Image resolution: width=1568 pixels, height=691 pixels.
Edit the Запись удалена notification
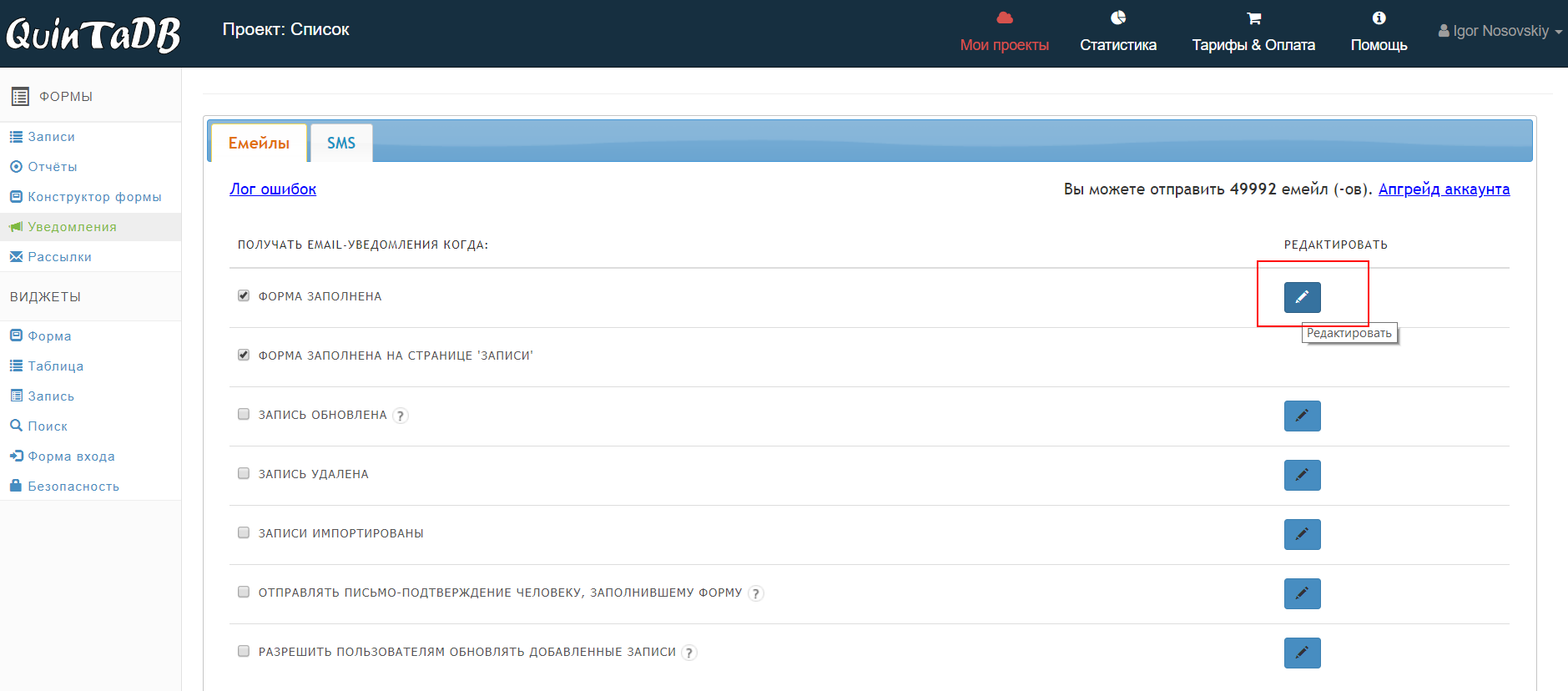click(x=1302, y=475)
